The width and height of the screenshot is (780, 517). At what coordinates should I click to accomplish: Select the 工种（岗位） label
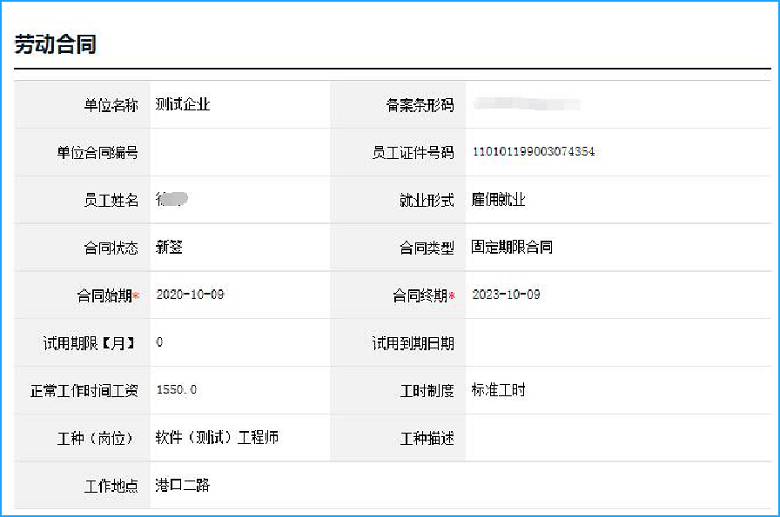coord(97,438)
